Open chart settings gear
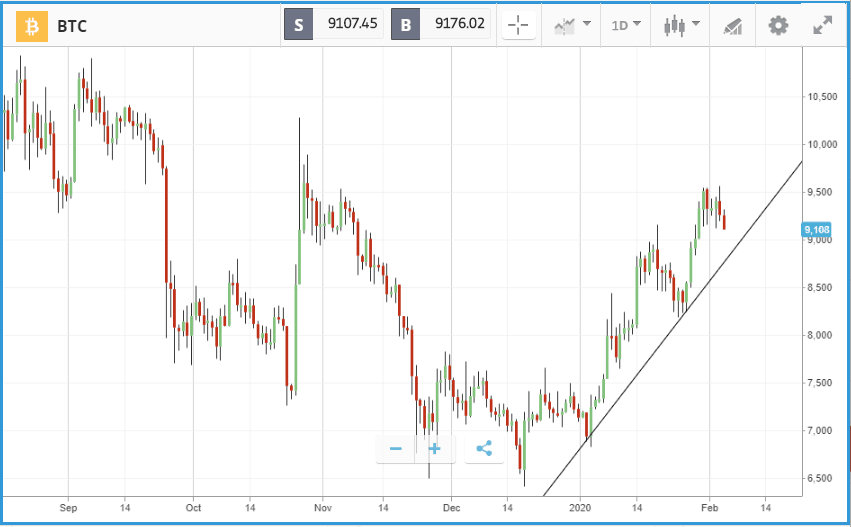 tap(778, 26)
